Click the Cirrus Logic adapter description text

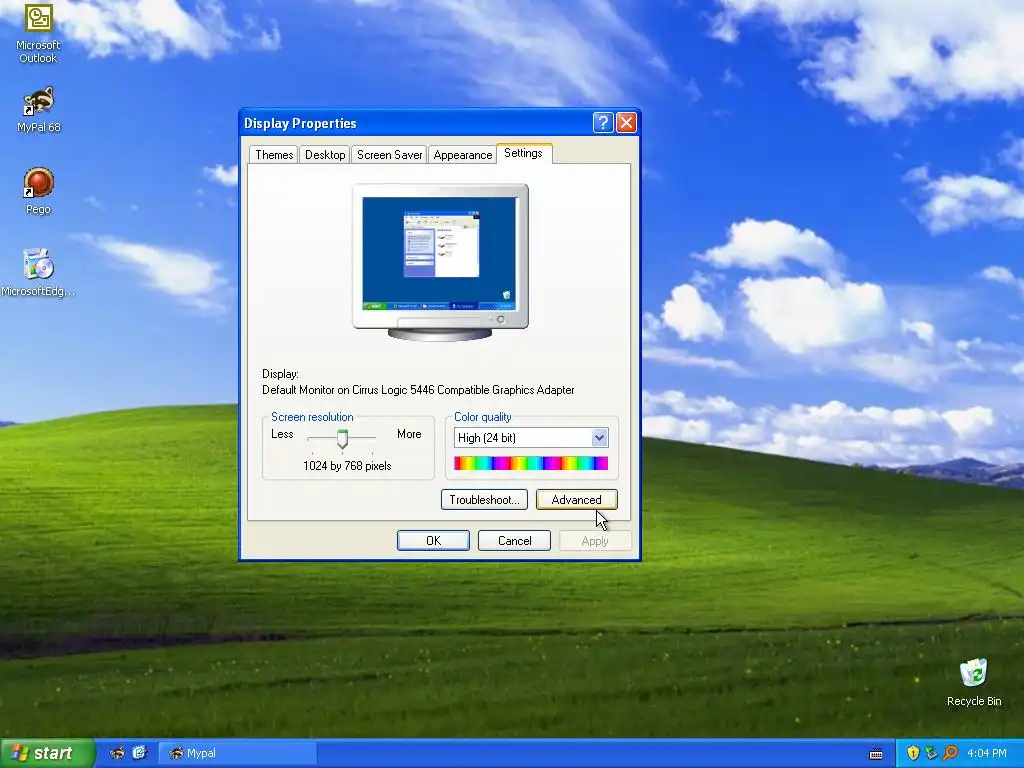pos(418,390)
